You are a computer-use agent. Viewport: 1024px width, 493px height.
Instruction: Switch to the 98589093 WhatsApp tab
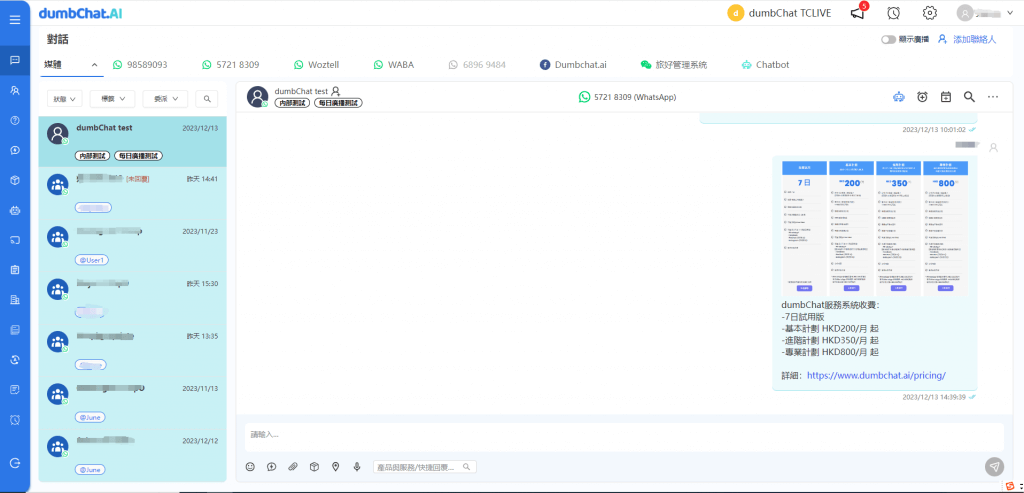pyautogui.click(x=140, y=65)
